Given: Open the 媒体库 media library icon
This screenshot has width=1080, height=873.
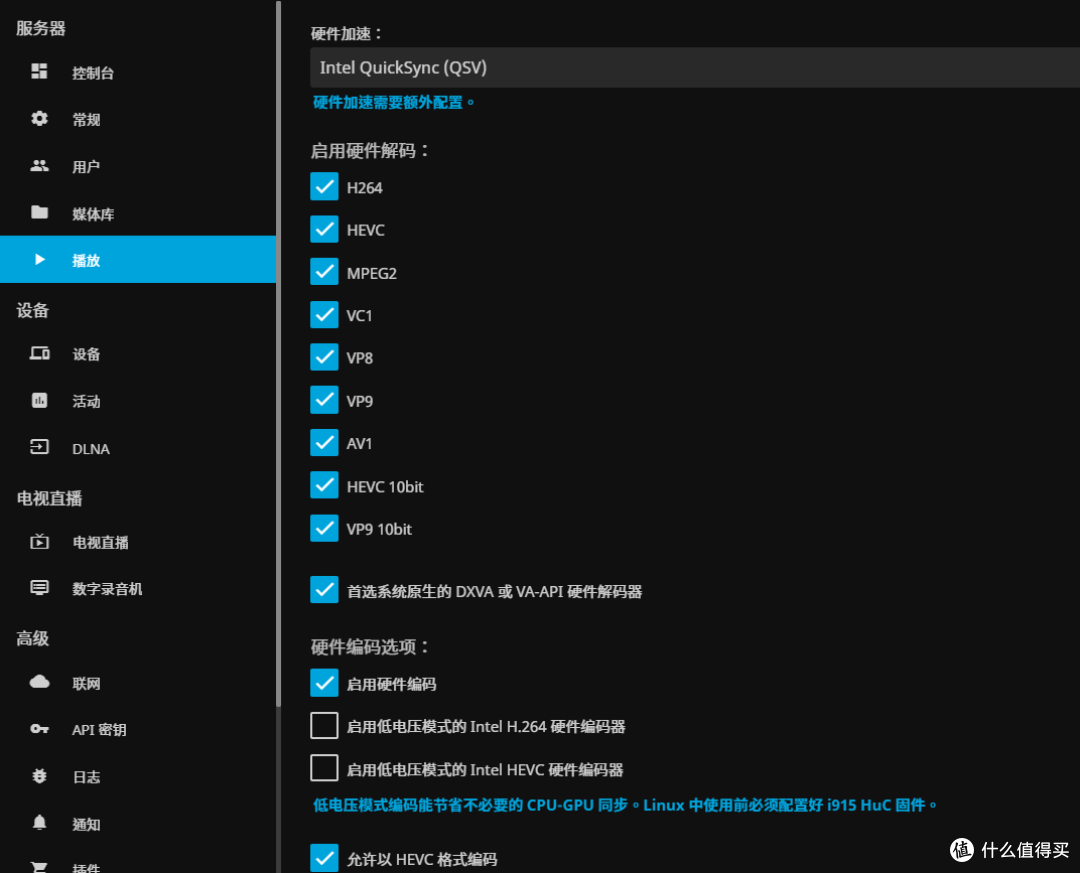Looking at the screenshot, I should click(40, 213).
